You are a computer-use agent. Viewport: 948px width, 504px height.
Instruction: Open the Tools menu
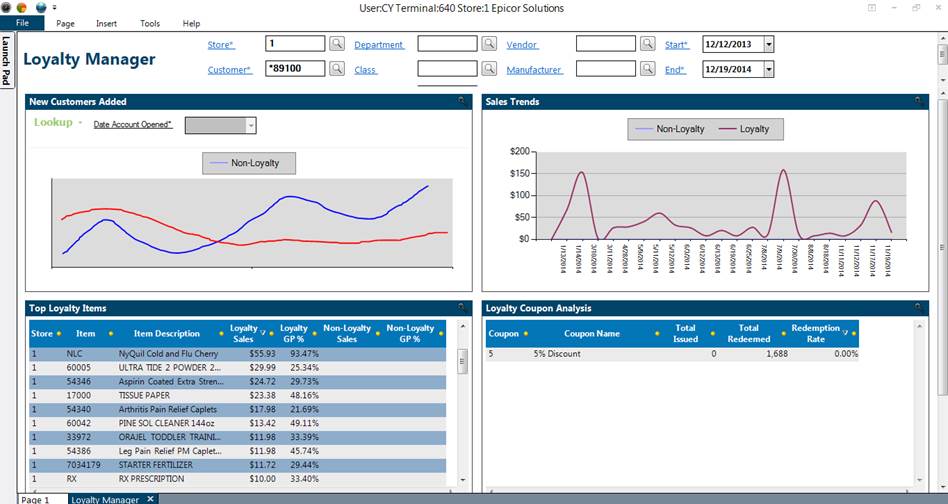[150, 23]
